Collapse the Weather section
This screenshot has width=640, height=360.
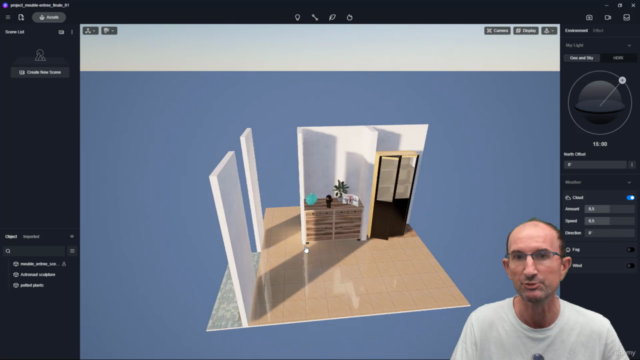click(x=629, y=182)
